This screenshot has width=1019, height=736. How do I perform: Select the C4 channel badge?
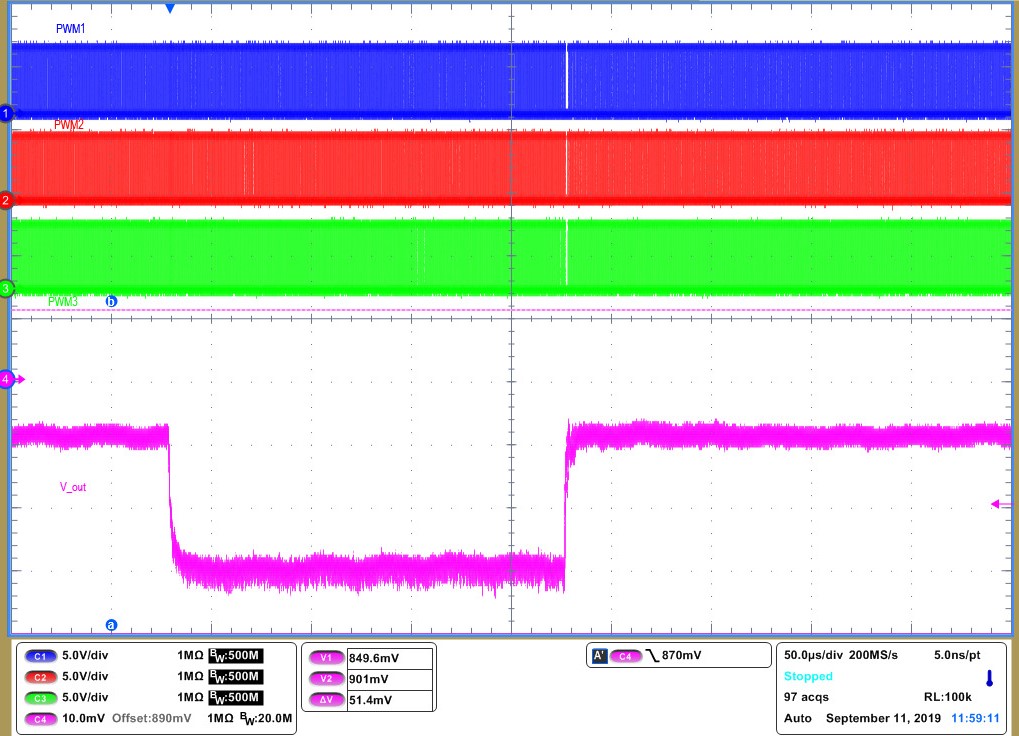41,718
